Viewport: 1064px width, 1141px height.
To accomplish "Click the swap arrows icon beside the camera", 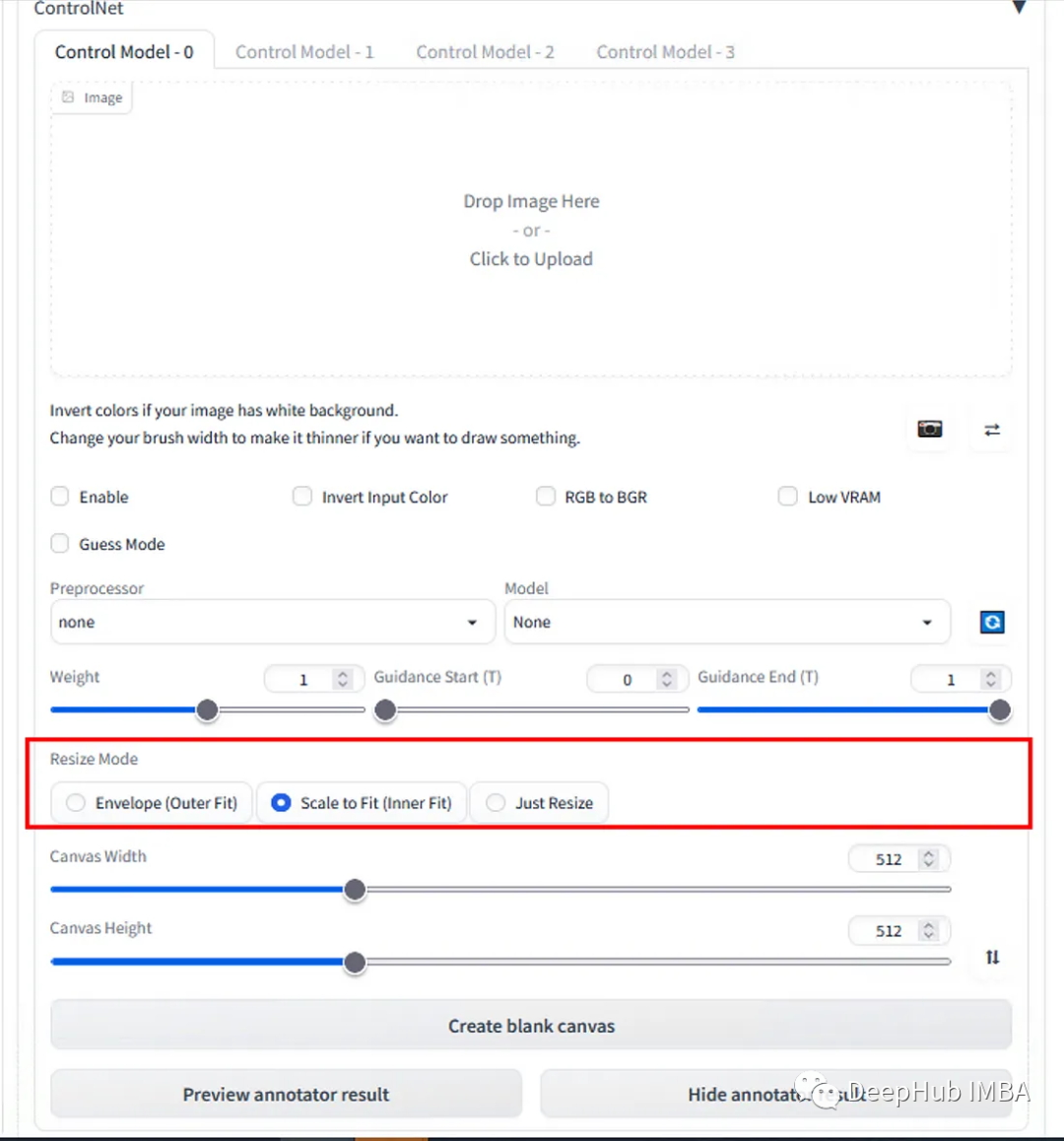I will (x=991, y=429).
